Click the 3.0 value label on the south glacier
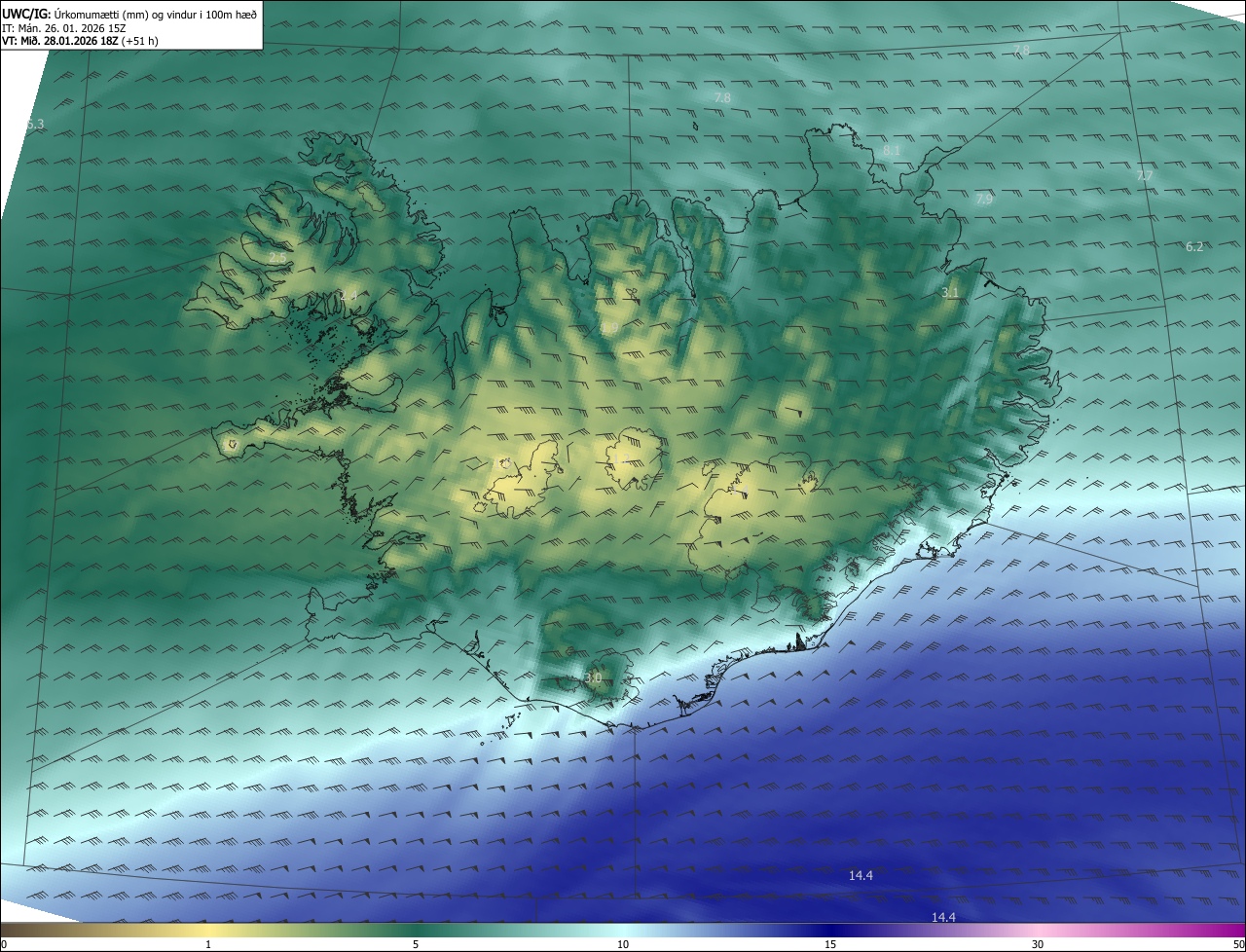Screen dimensions: 1246x952 594,677
